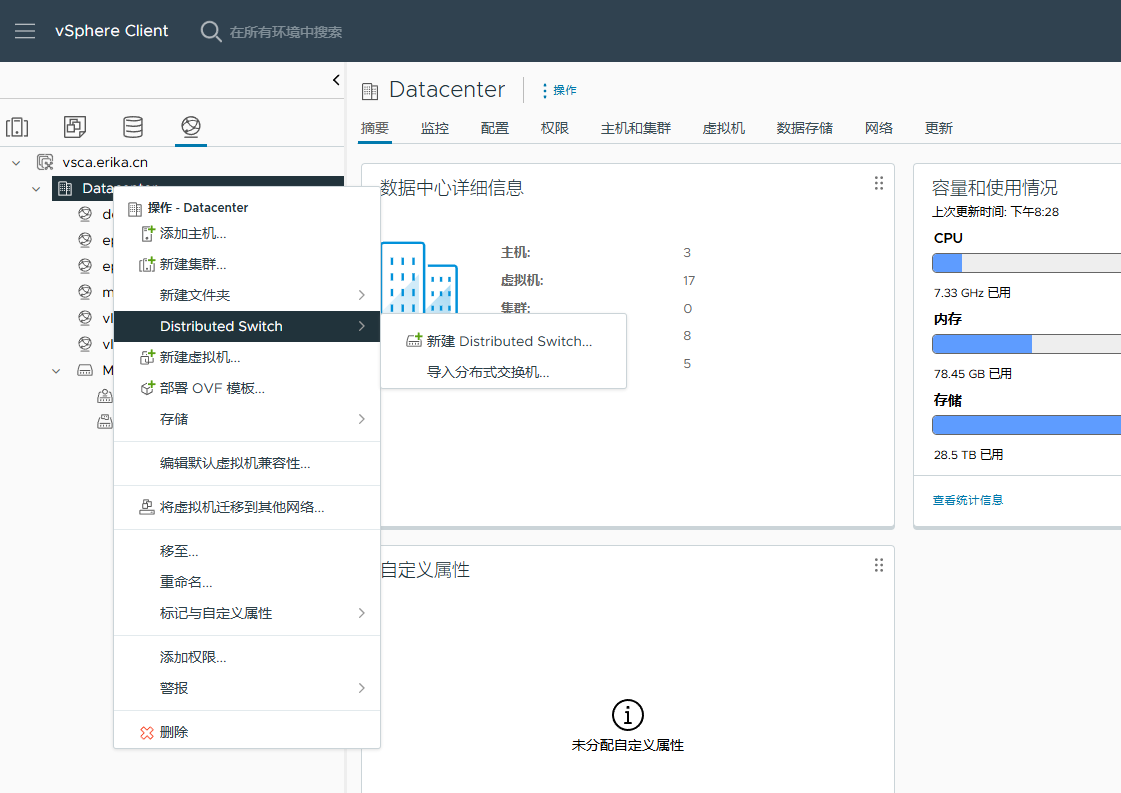1121x793 pixels.
Task: Click the datacenter icon next to Datacenter heading
Action: tap(370, 91)
